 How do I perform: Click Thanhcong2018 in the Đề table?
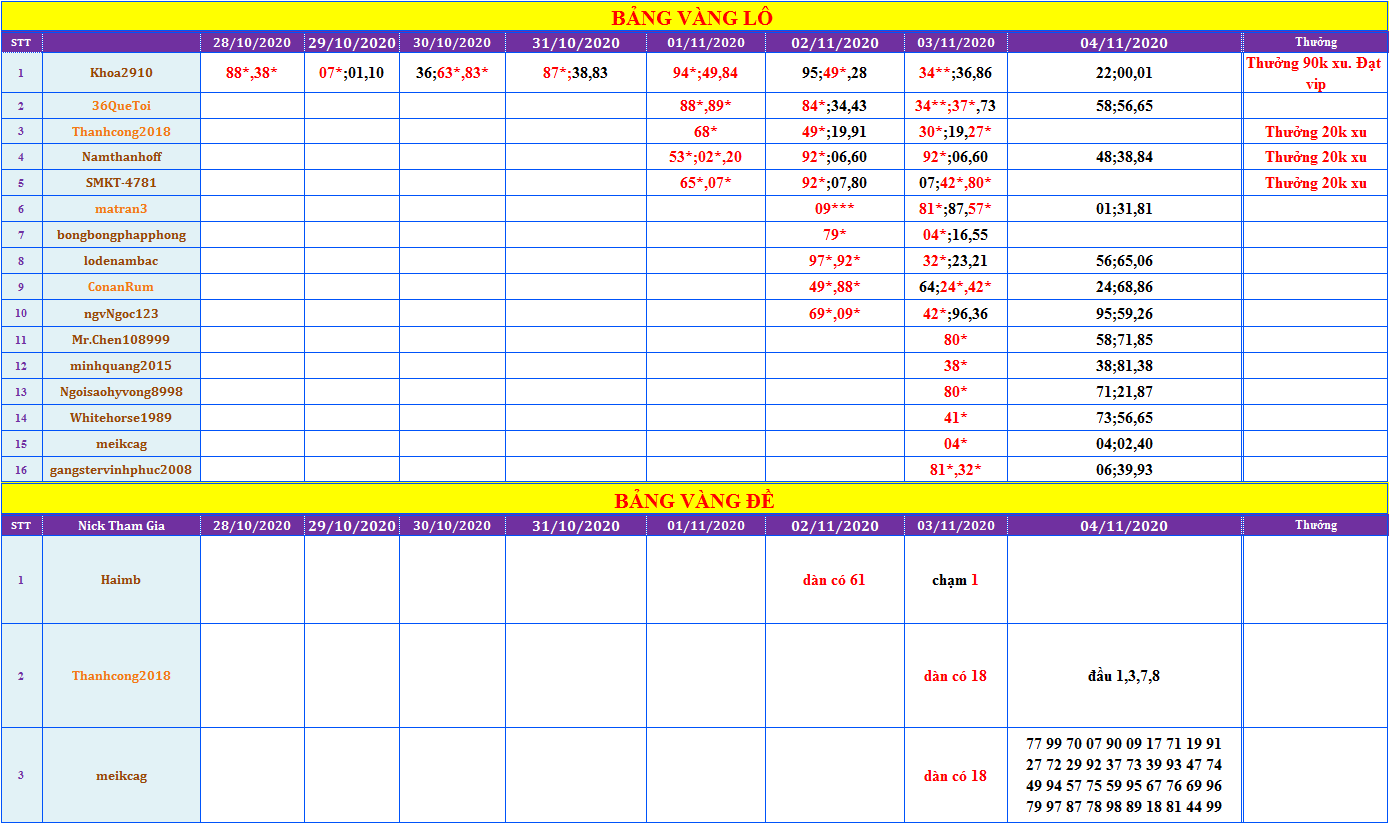121,676
